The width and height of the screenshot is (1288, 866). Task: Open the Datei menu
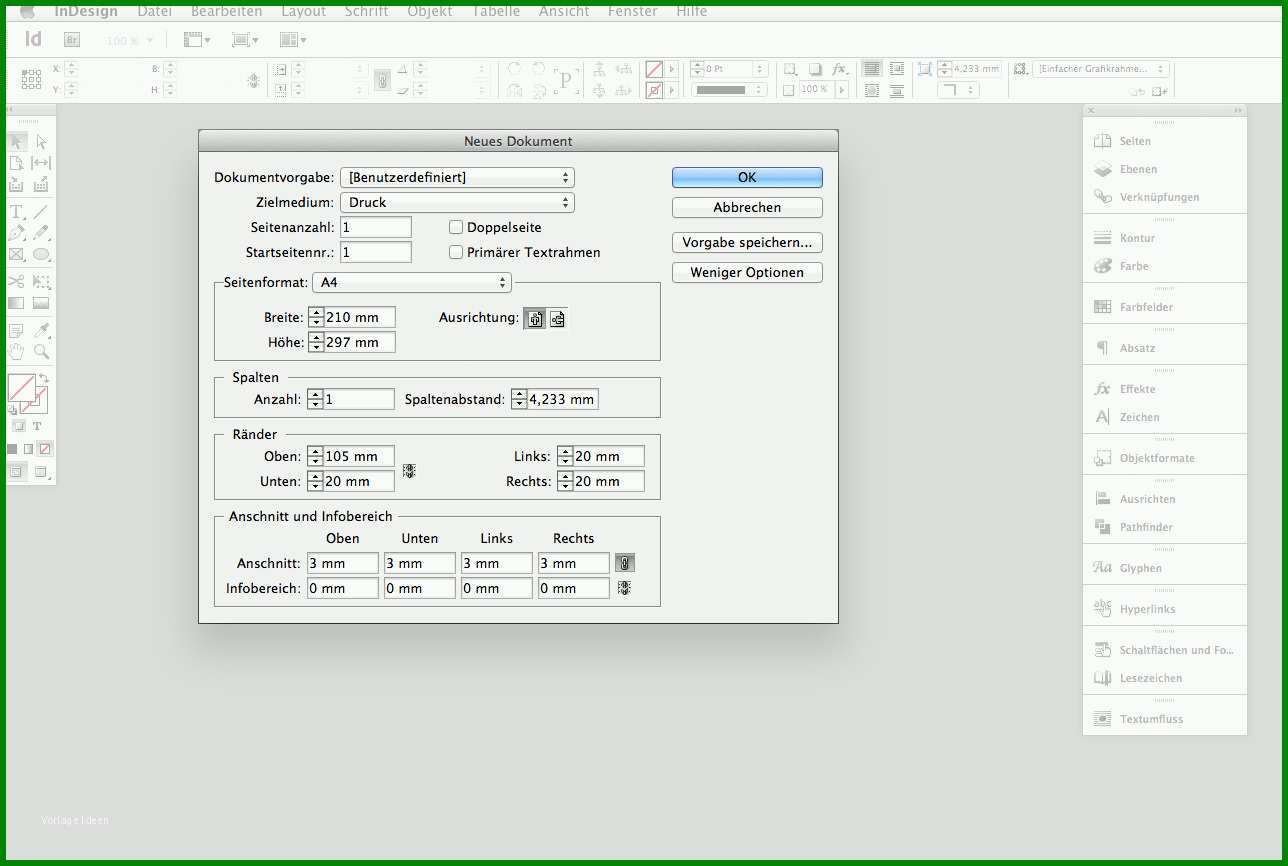[154, 11]
